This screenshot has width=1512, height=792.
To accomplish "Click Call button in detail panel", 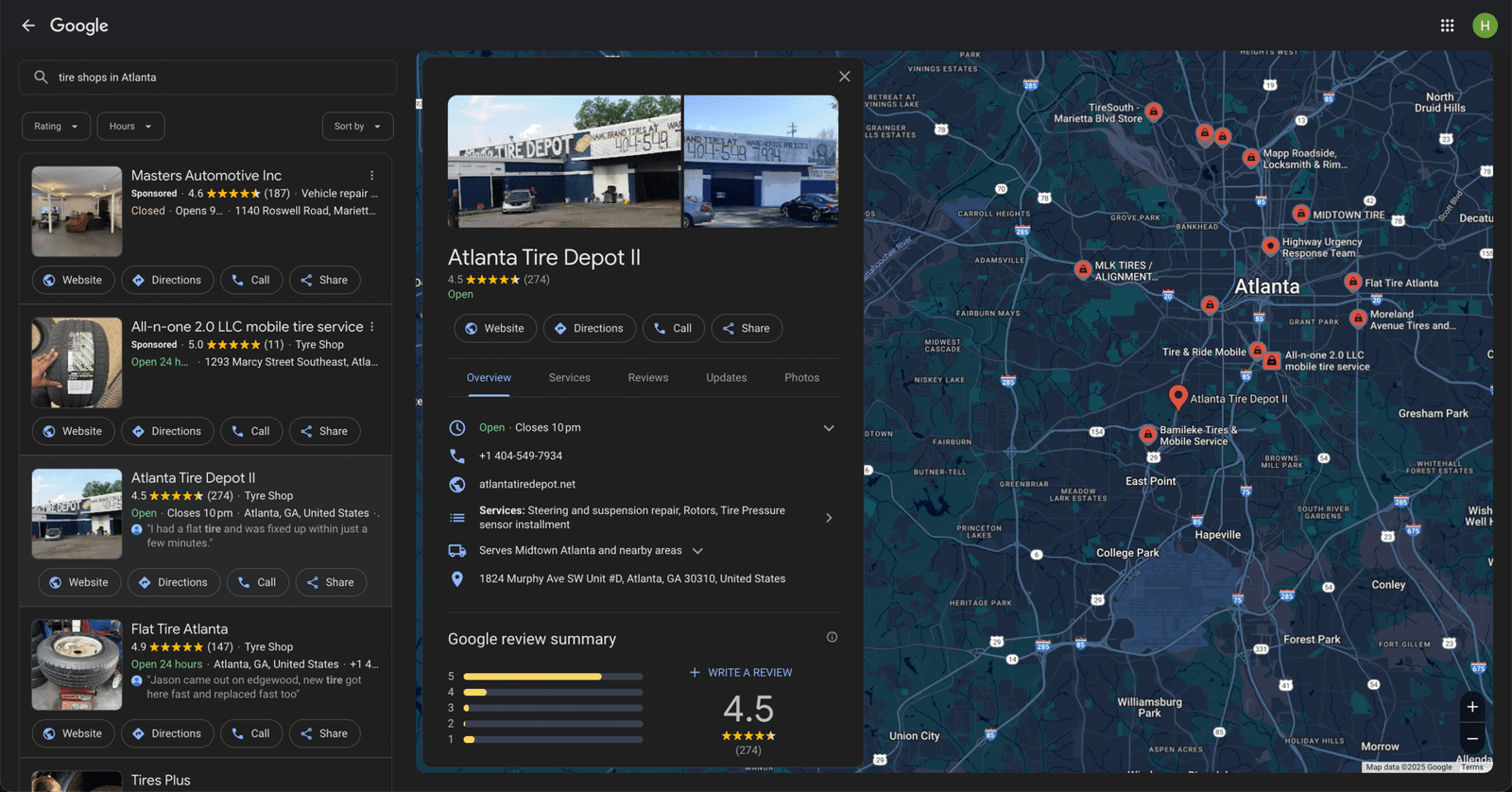I will [674, 328].
